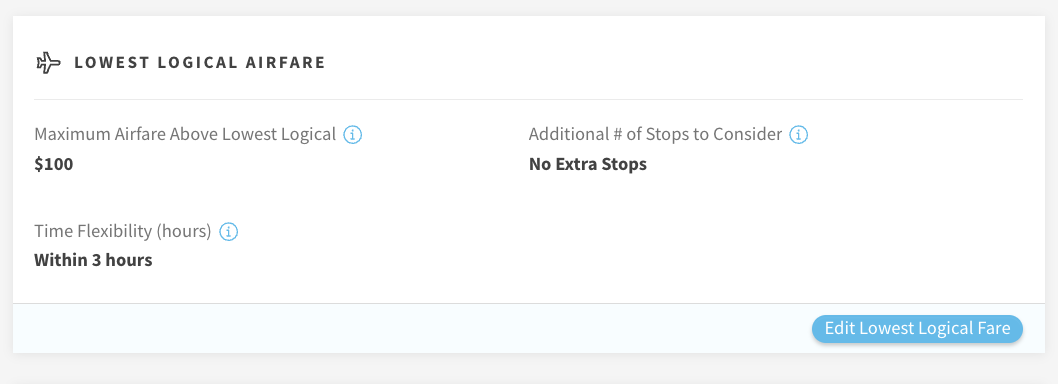Click the $100 airfare value
The width and height of the screenshot is (1058, 384).
tap(53, 164)
